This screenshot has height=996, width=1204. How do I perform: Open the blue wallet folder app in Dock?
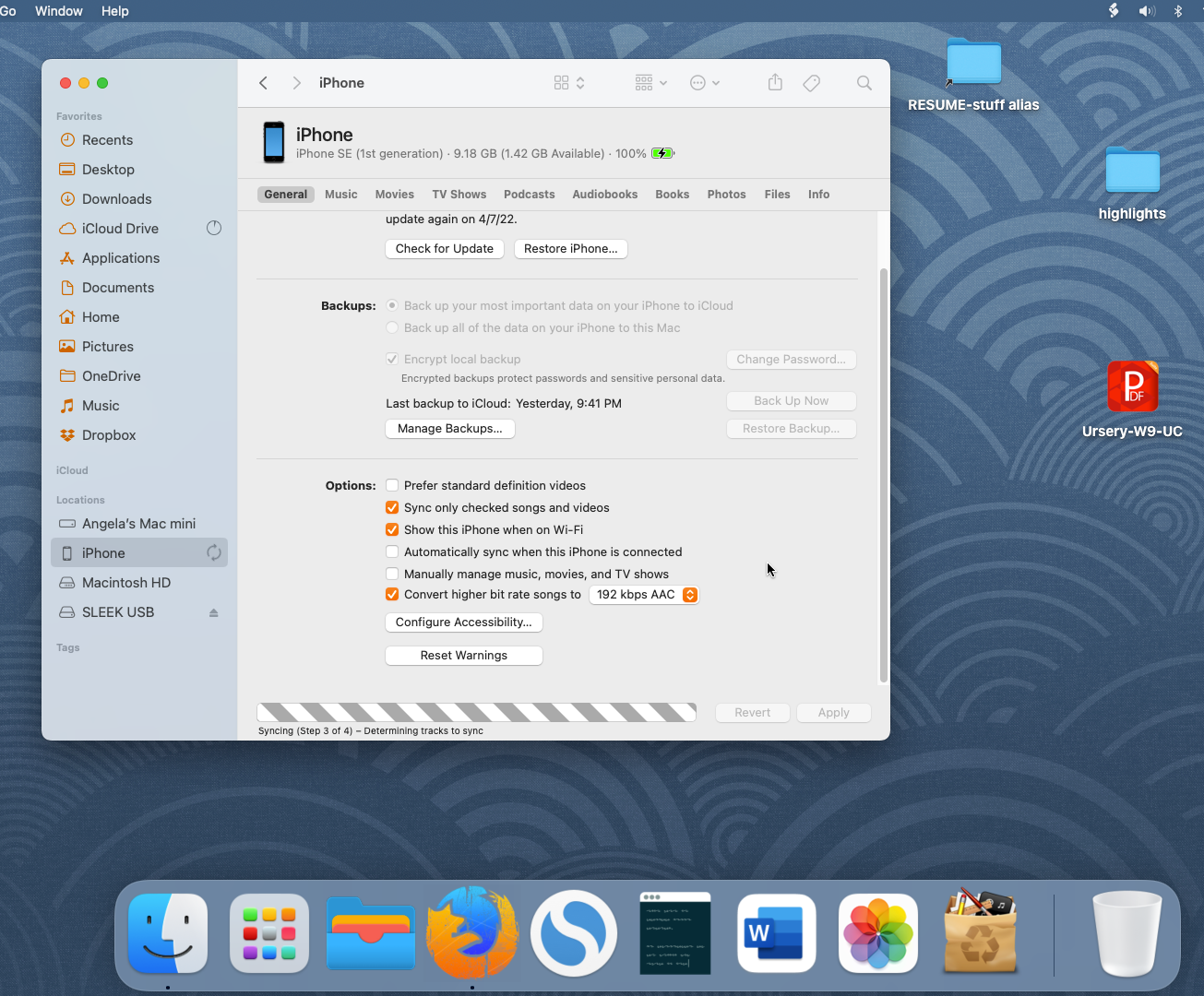pos(371,933)
